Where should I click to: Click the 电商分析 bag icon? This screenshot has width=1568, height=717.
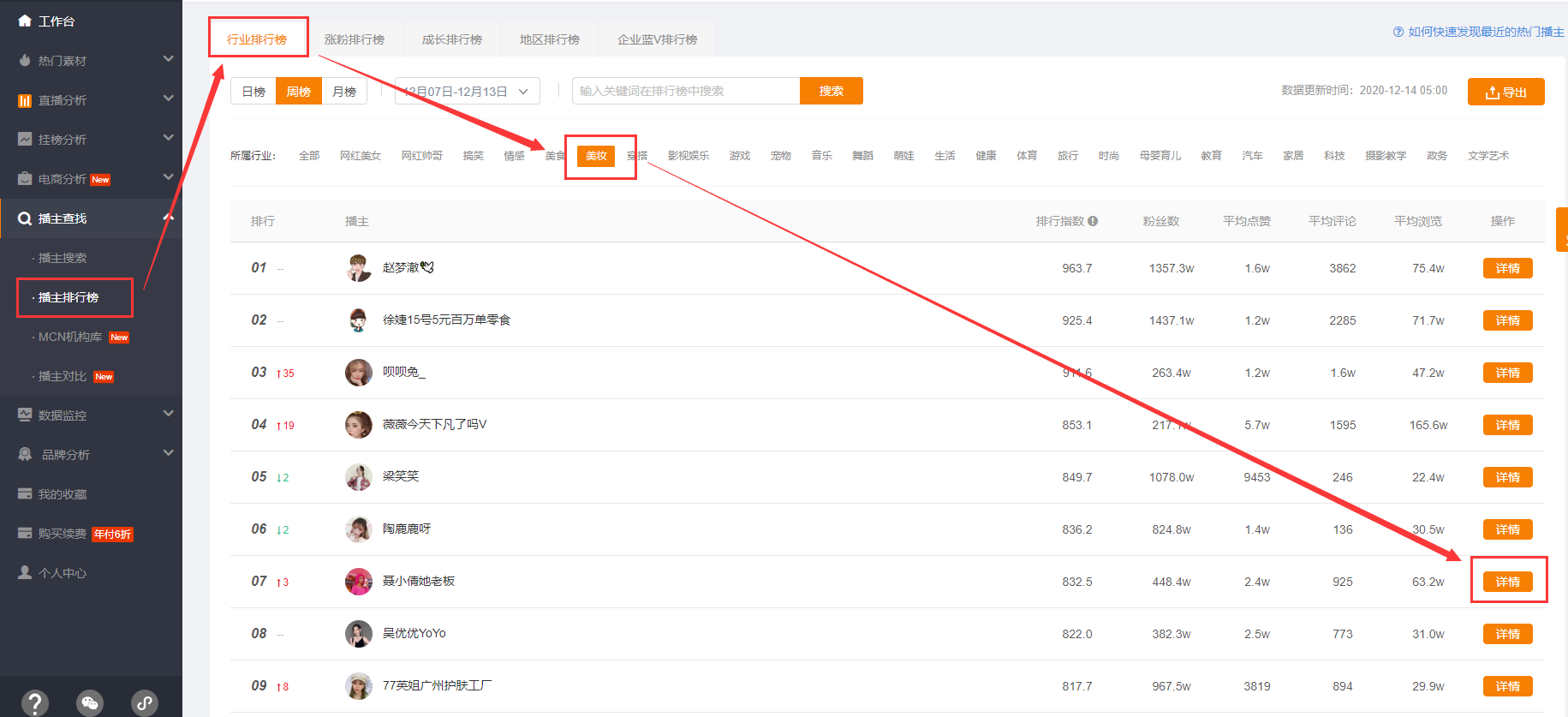(x=25, y=178)
